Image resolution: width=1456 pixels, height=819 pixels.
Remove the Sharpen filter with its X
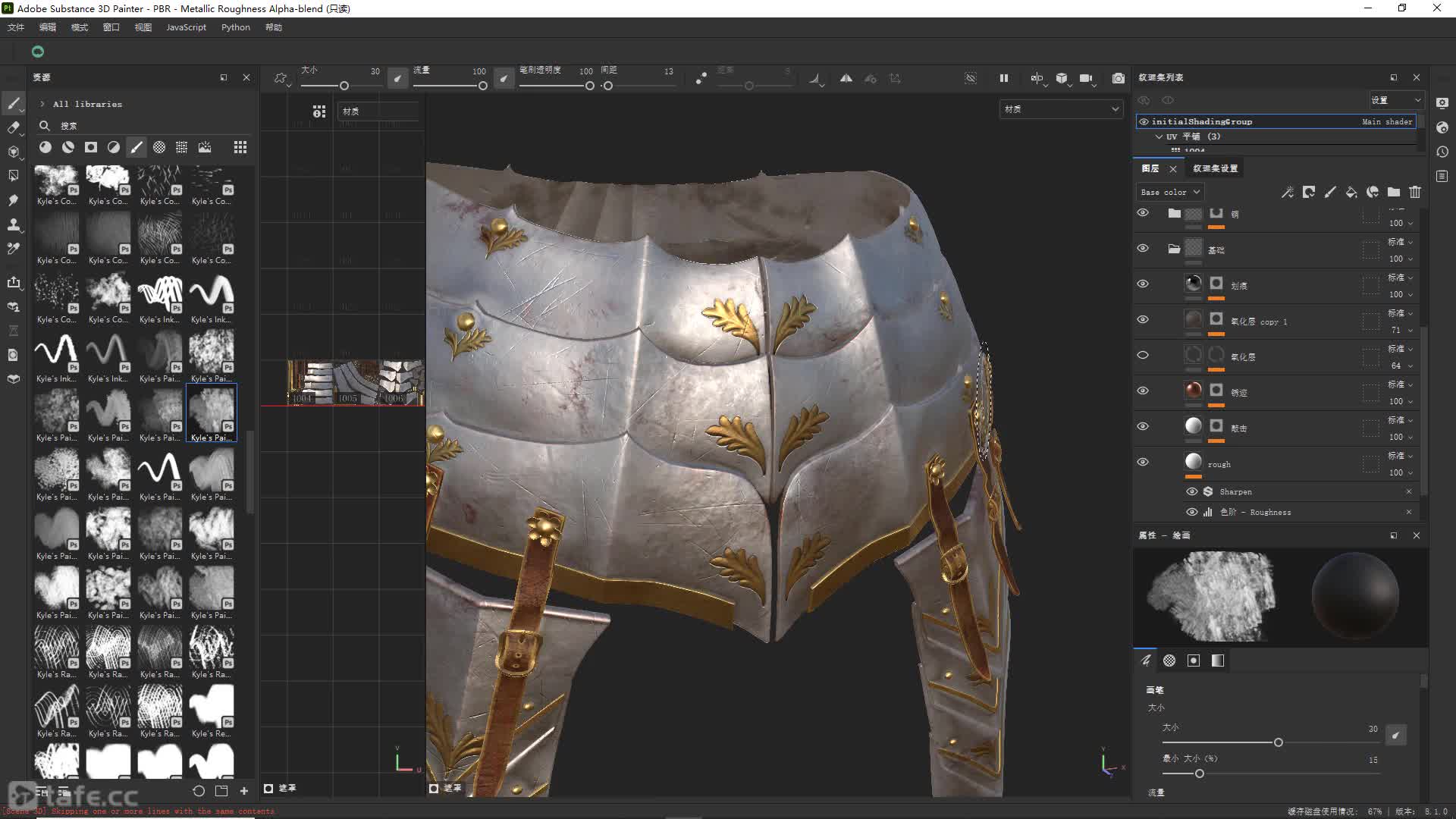pyautogui.click(x=1409, y=491)
